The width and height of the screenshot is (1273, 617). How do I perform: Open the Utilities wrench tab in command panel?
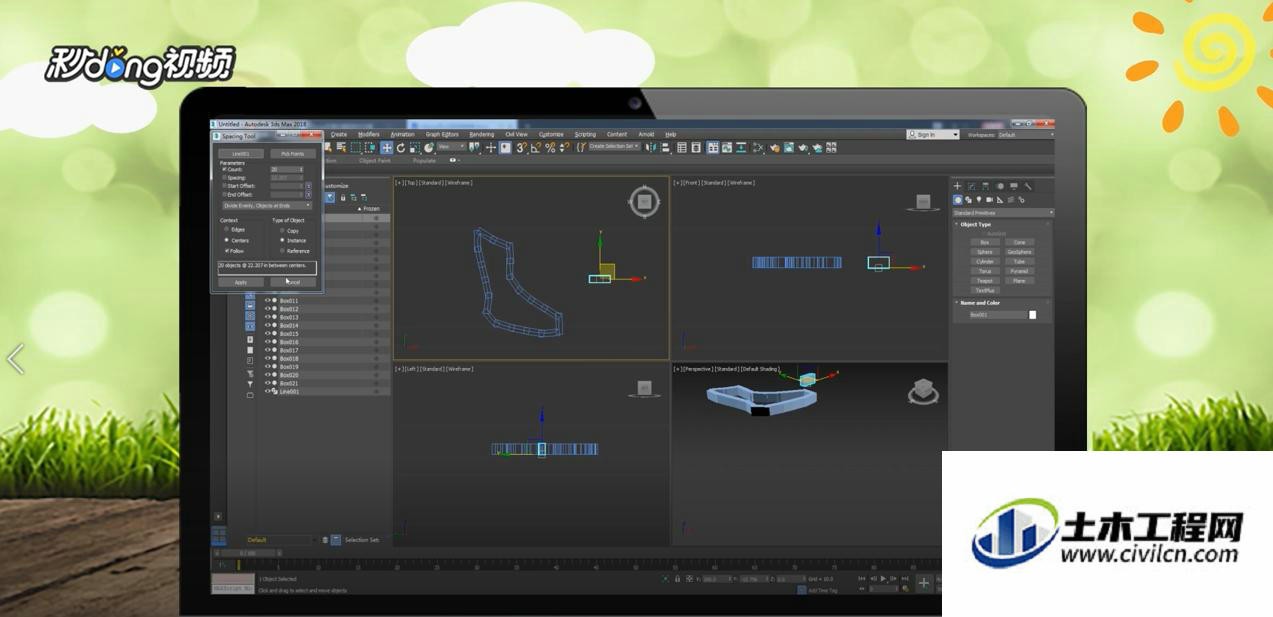tap(1028, 186)
